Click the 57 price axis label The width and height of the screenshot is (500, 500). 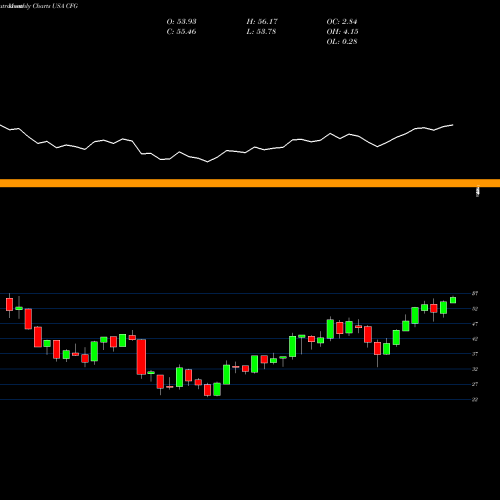475,294
